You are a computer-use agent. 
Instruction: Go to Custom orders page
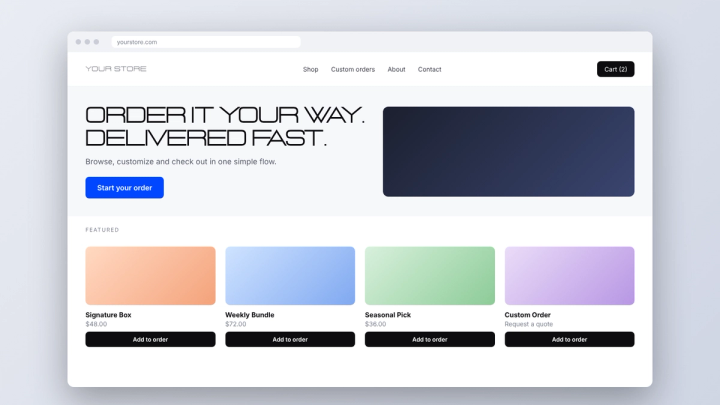(353, 69)
